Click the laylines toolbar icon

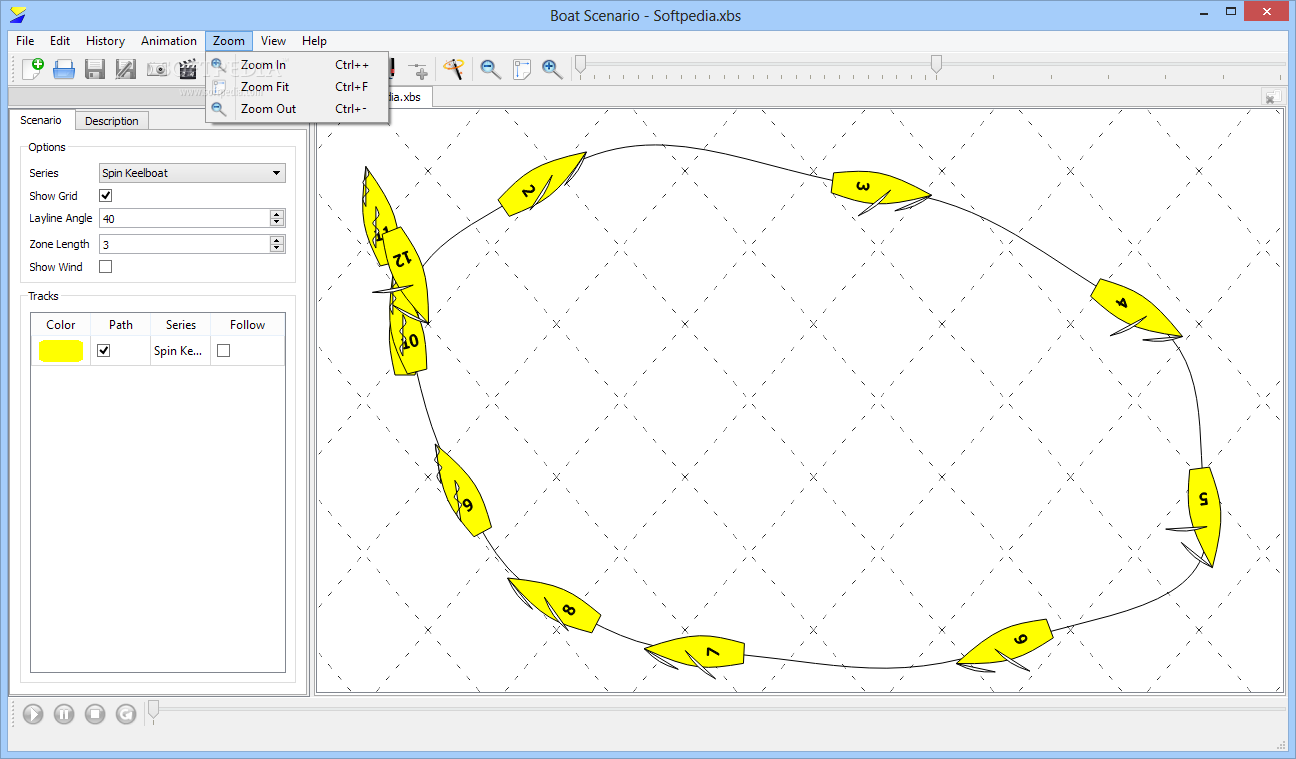click(455, 69)
